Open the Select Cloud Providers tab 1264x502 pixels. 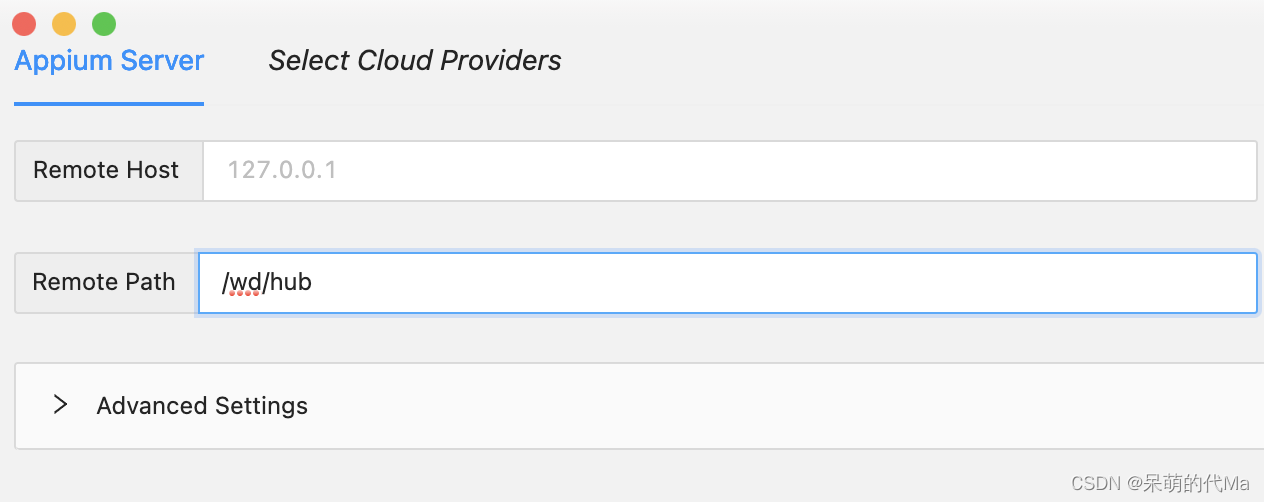click(x=414, y=61)
